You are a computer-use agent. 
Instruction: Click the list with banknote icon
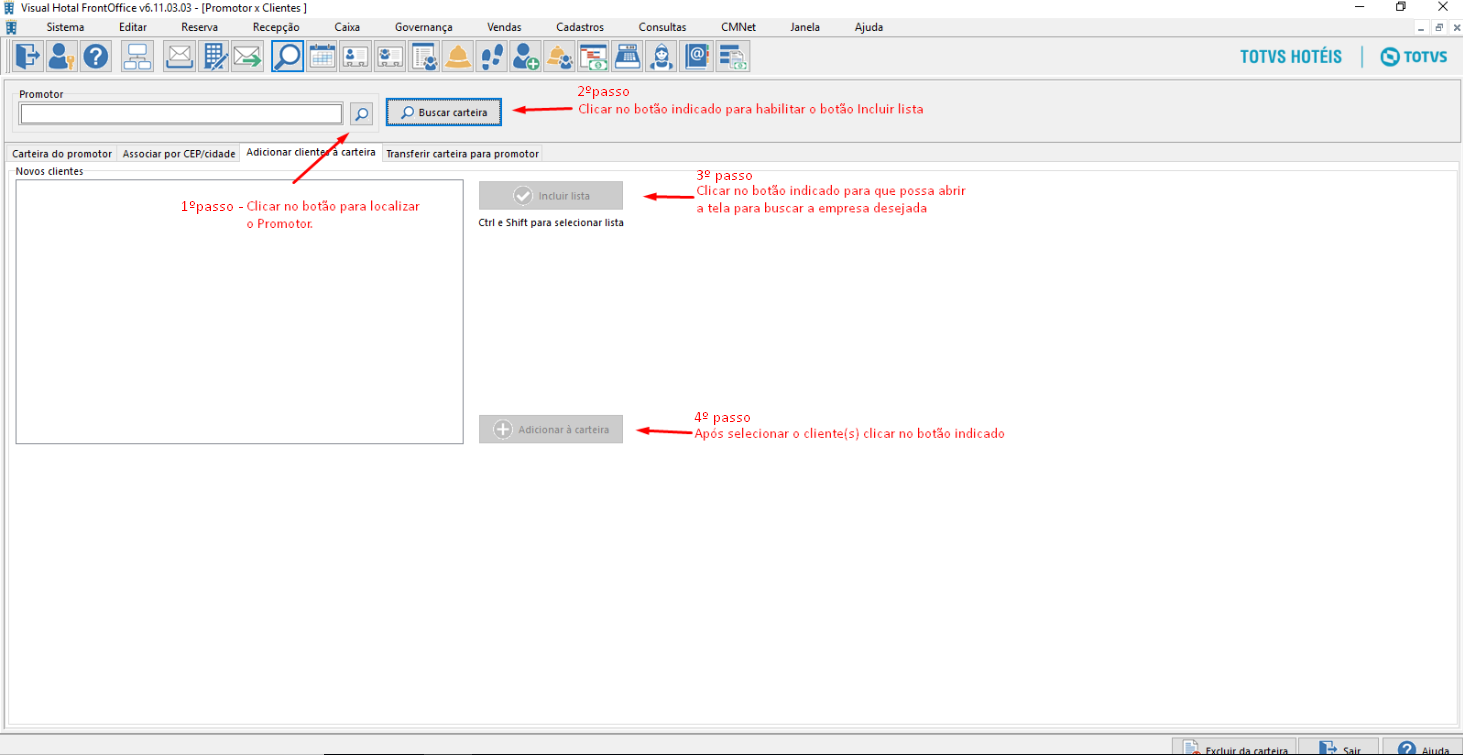tap(733, 56)
